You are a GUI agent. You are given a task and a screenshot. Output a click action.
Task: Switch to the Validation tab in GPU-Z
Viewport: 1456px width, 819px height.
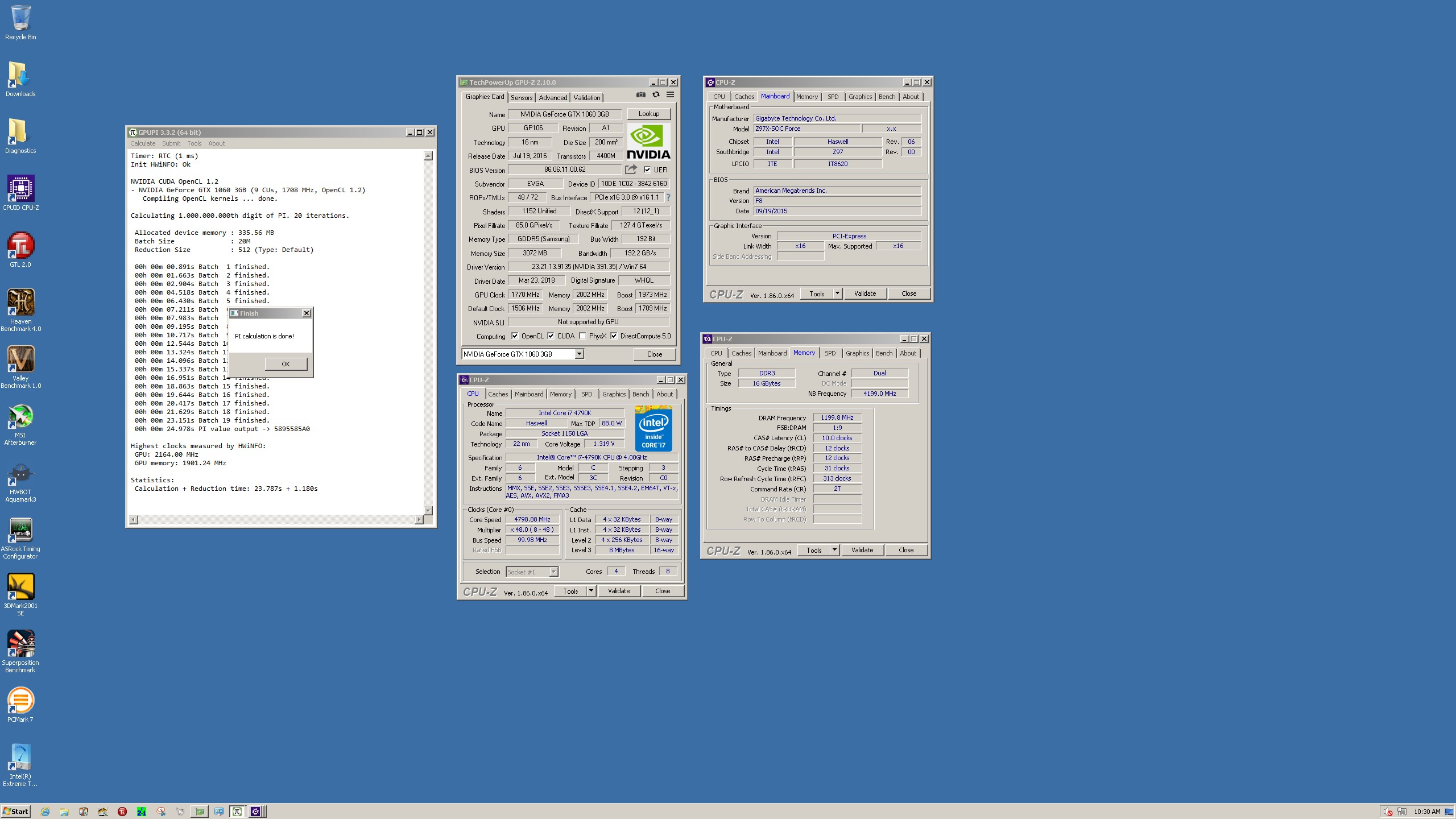coord(587,97)
